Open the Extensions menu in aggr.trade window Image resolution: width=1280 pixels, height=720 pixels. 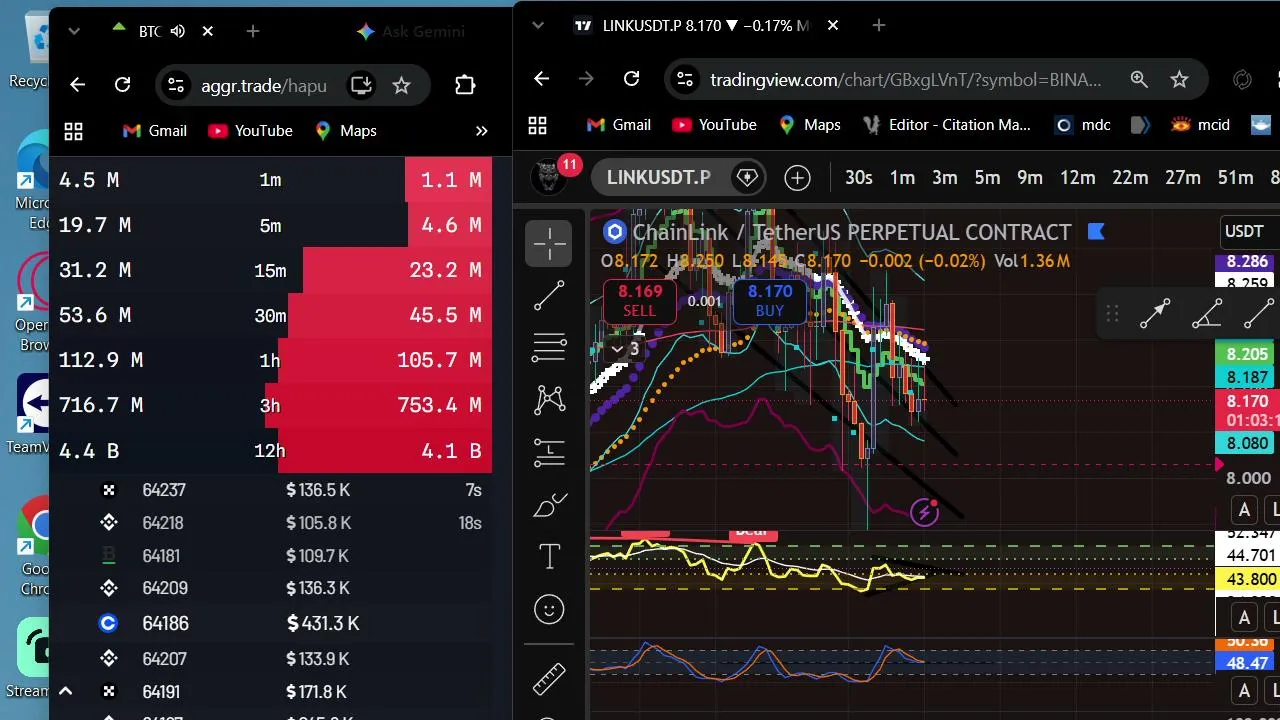click(465, 85)
